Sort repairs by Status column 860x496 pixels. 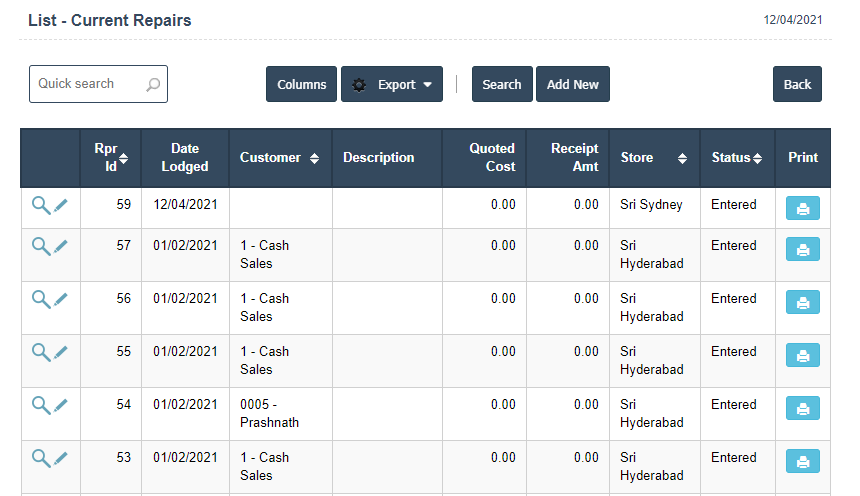(x=737, y=158)
